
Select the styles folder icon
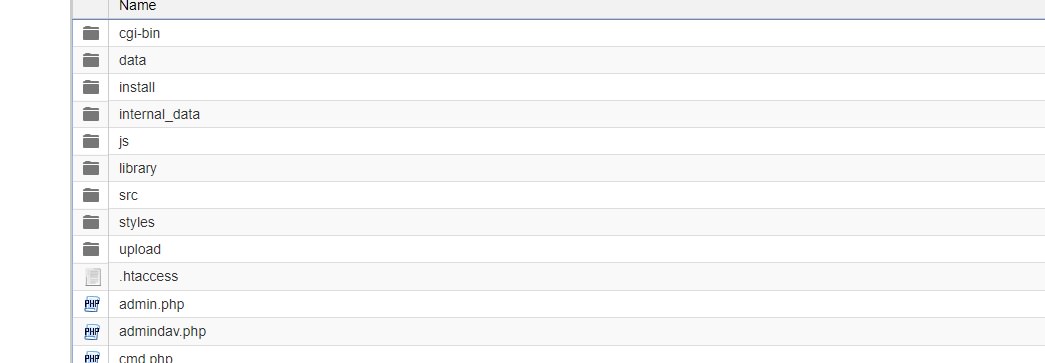[91, 222]
